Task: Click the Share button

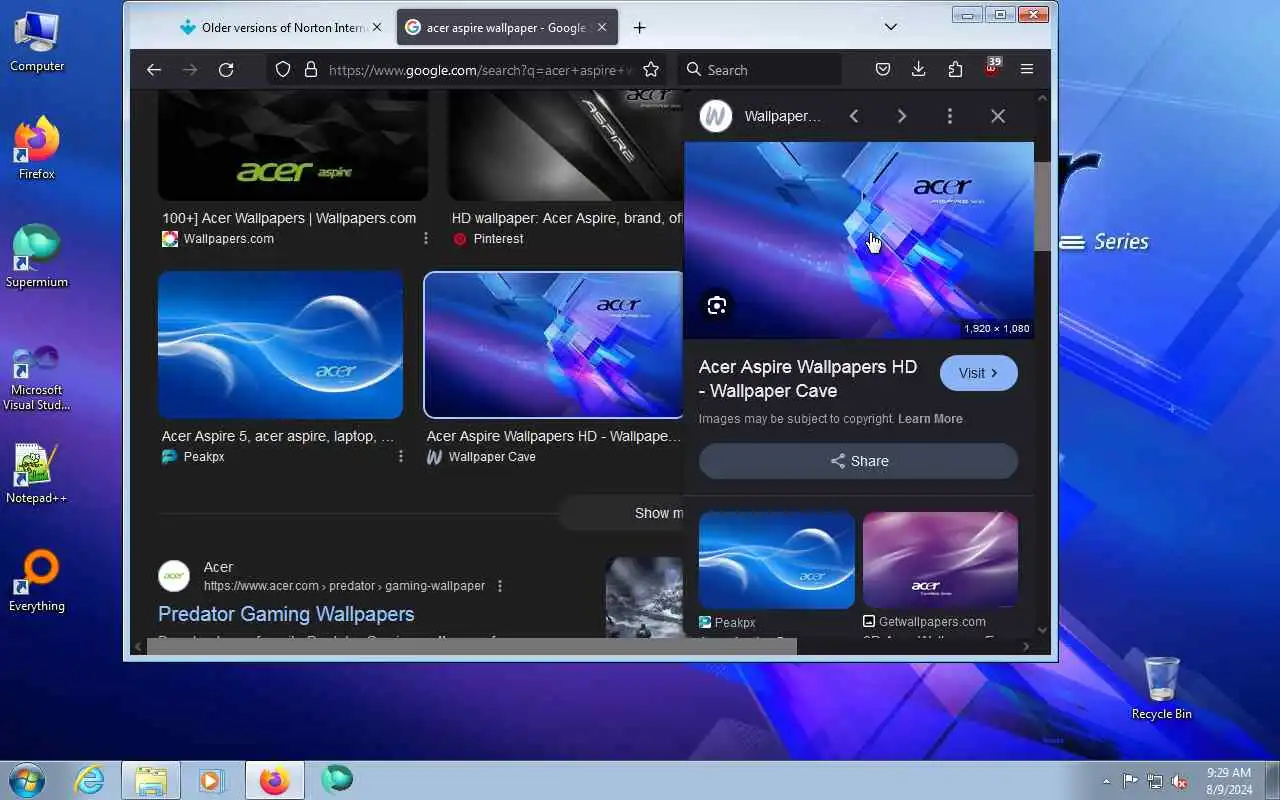Action: point(858,461)
